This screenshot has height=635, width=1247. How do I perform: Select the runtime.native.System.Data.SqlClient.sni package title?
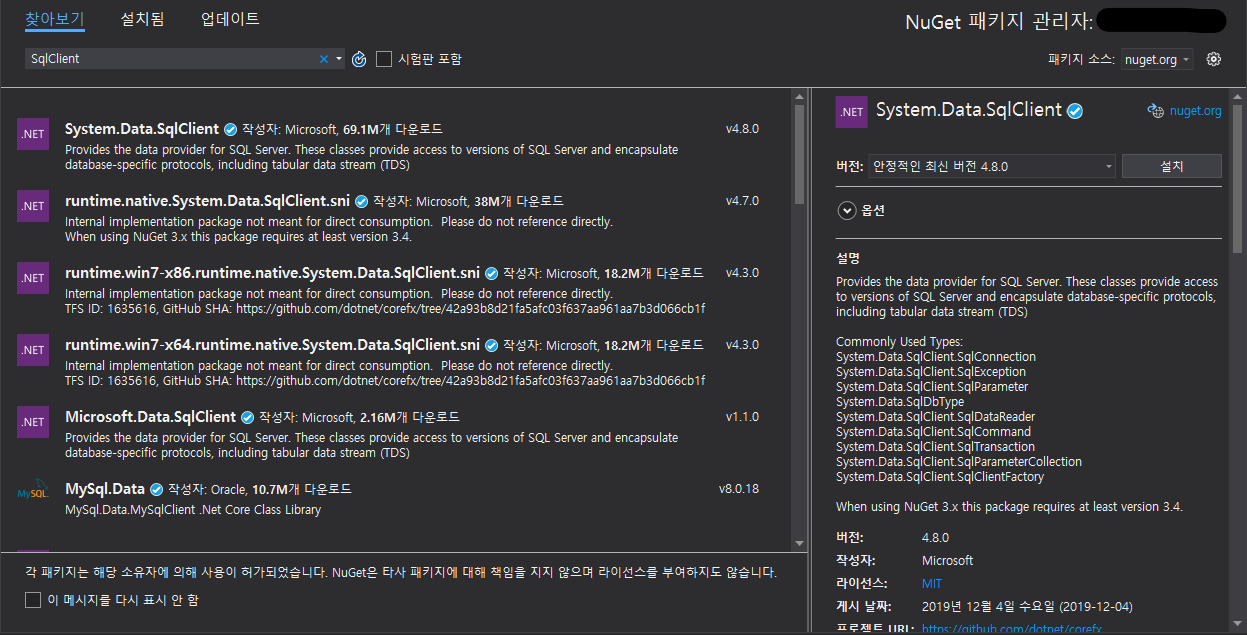(208, 201)
